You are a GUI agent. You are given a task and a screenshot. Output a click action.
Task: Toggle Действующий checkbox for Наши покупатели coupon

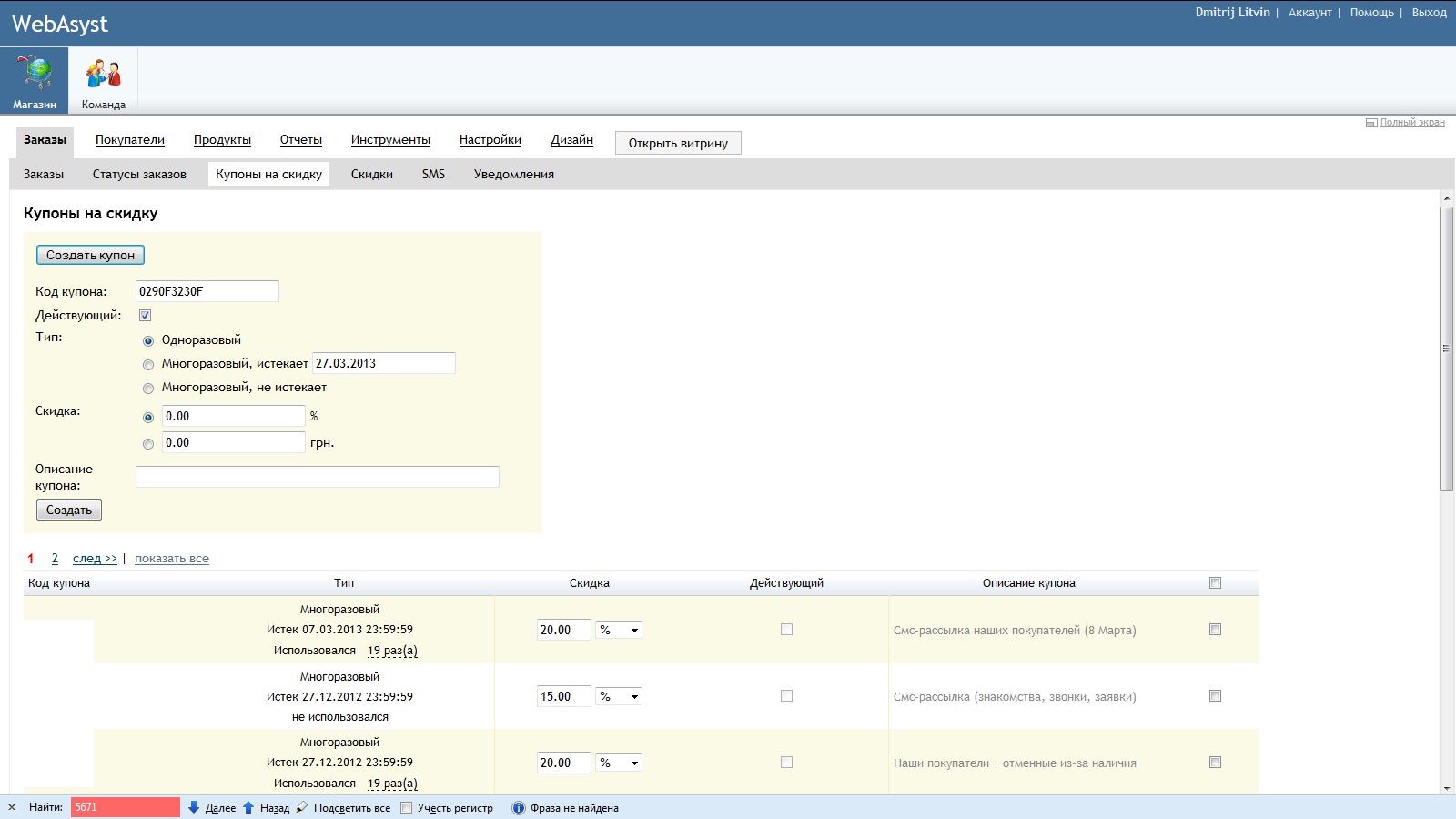[x=786, y=762]
